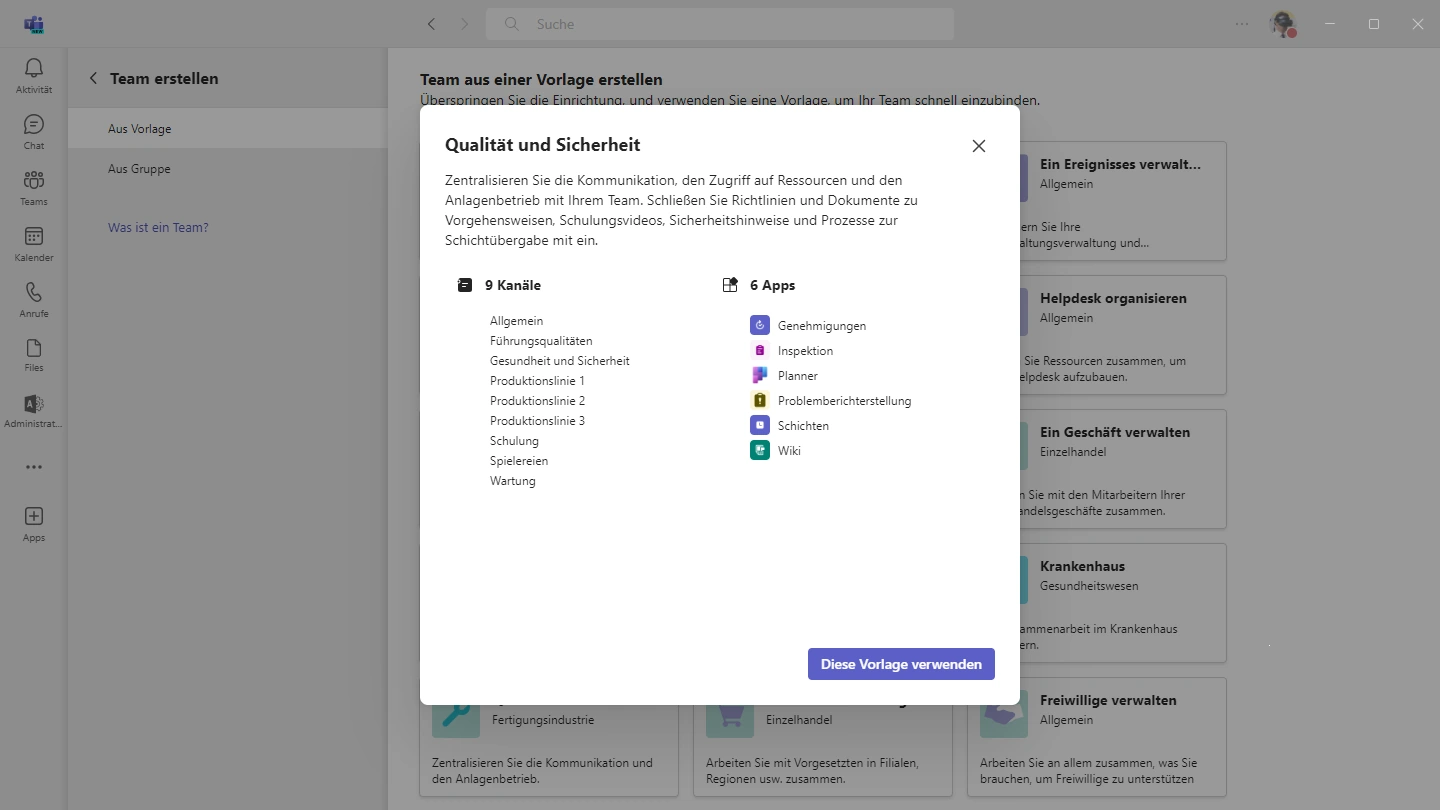Navigate back with the history arrow
Screen dimensions: 1440x810
tap(431, 24)
